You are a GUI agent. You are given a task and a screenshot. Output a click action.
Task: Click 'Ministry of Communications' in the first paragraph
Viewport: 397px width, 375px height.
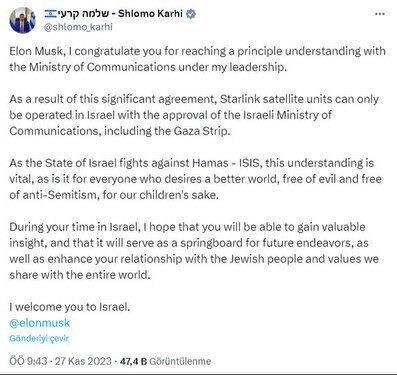click(x=102, y=67)
